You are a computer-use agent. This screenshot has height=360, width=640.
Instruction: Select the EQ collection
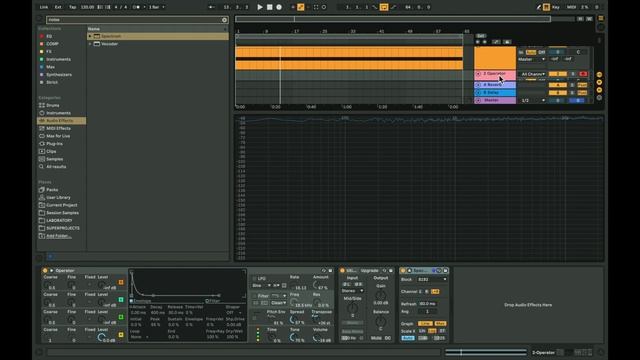[x=49, y=36]
